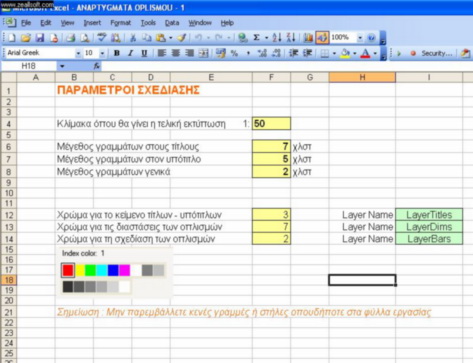Open the Chart Wizard icon
Viewport: 473px width, 363px height.
(x=308, y=38)
